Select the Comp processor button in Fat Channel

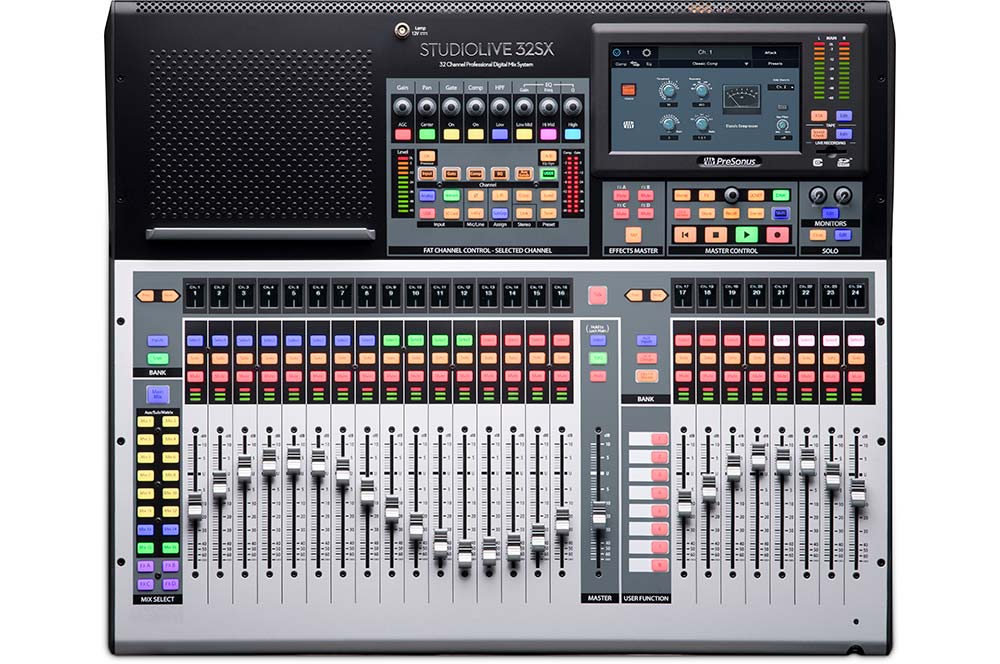pyautogui.click(x=473, y=172)
